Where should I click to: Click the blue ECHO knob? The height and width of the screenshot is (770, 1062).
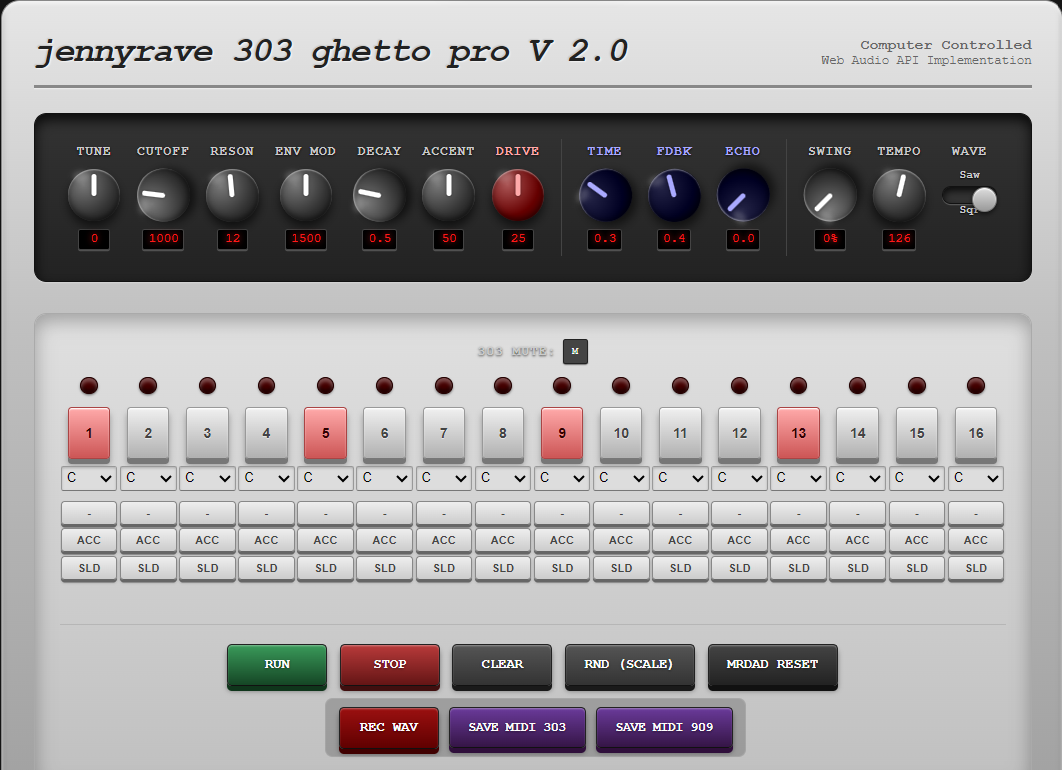pos(743,195)
